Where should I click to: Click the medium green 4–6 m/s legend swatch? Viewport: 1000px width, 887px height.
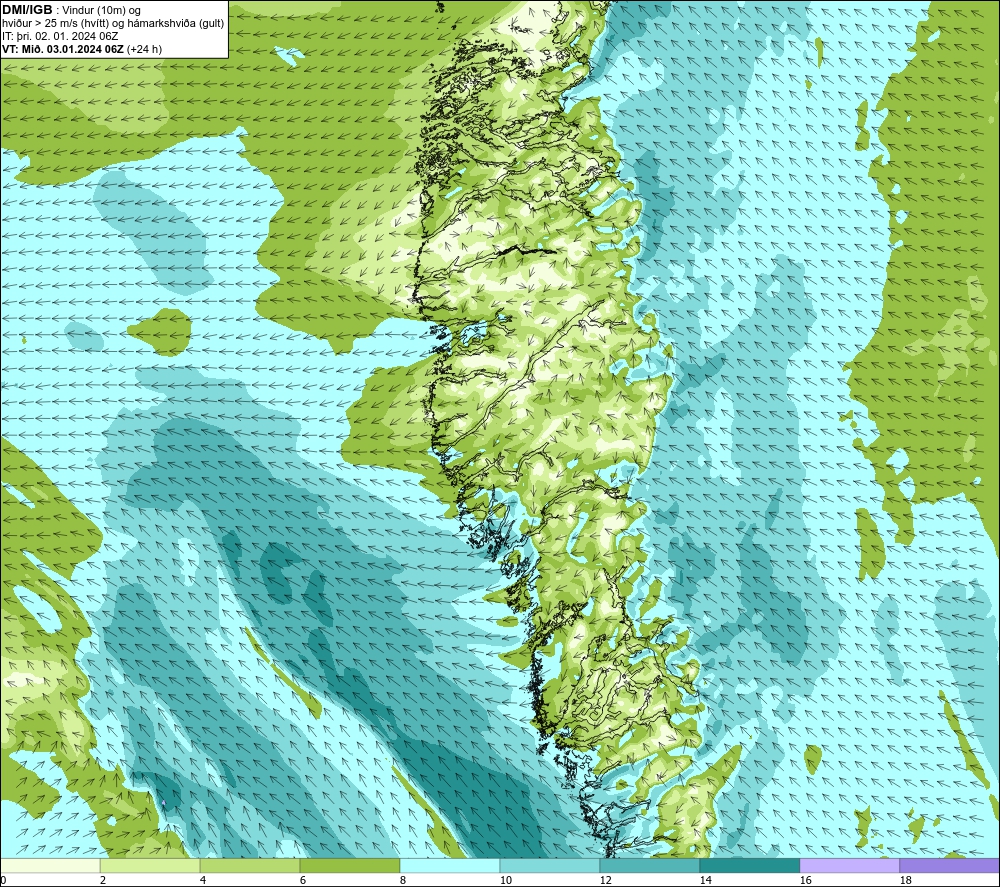pos(250,866)
